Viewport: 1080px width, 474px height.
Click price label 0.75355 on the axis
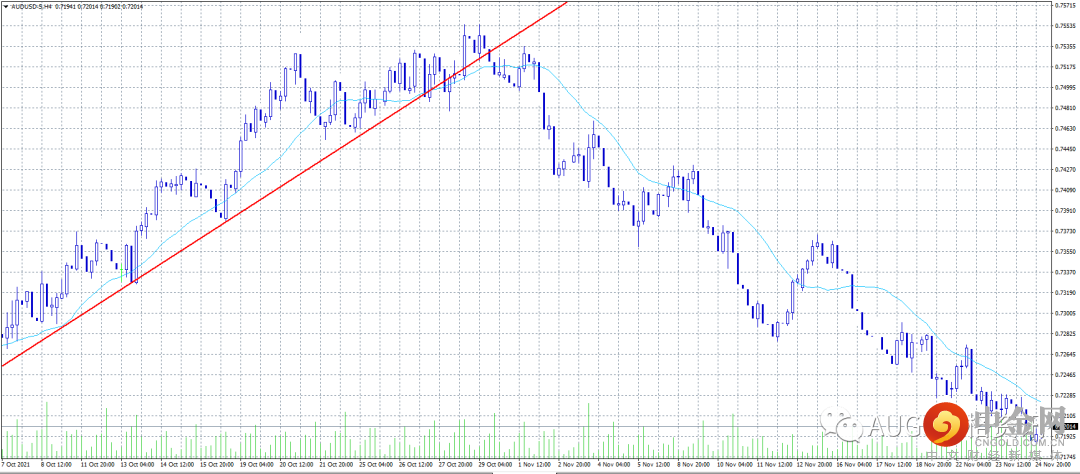click(1064, 47)
